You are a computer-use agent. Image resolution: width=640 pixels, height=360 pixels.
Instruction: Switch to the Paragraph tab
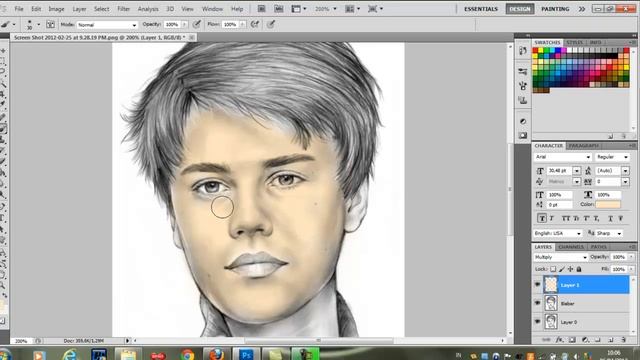(584, 146)
